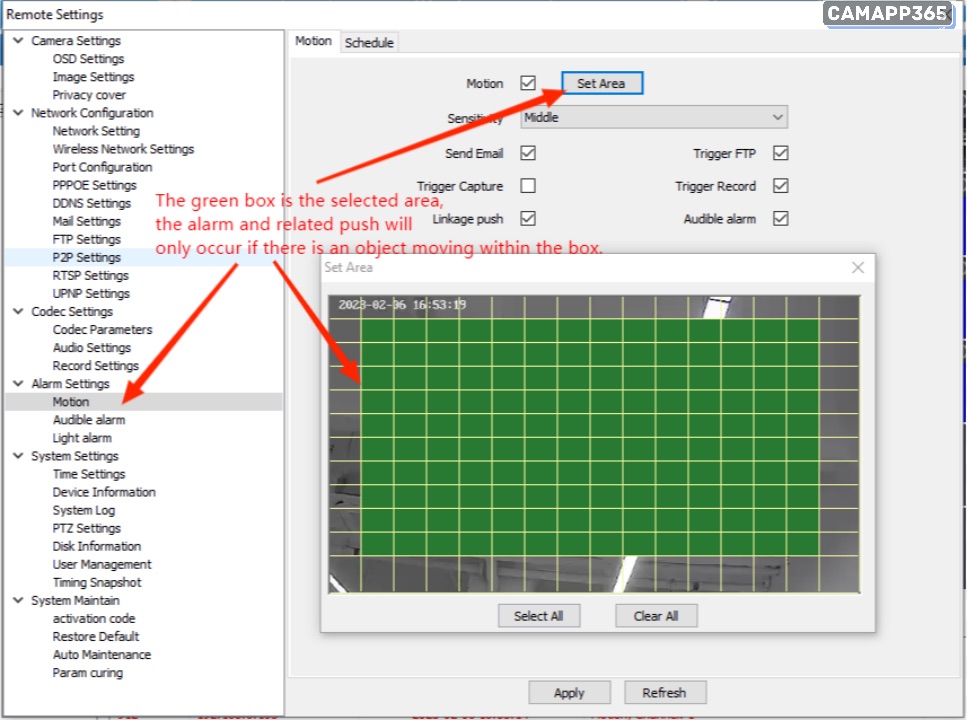Image resolution: width=967 pixels, height=720 pixels.
Task: Collapse the Alarm Settings group
Action: [x=19, y=384]
